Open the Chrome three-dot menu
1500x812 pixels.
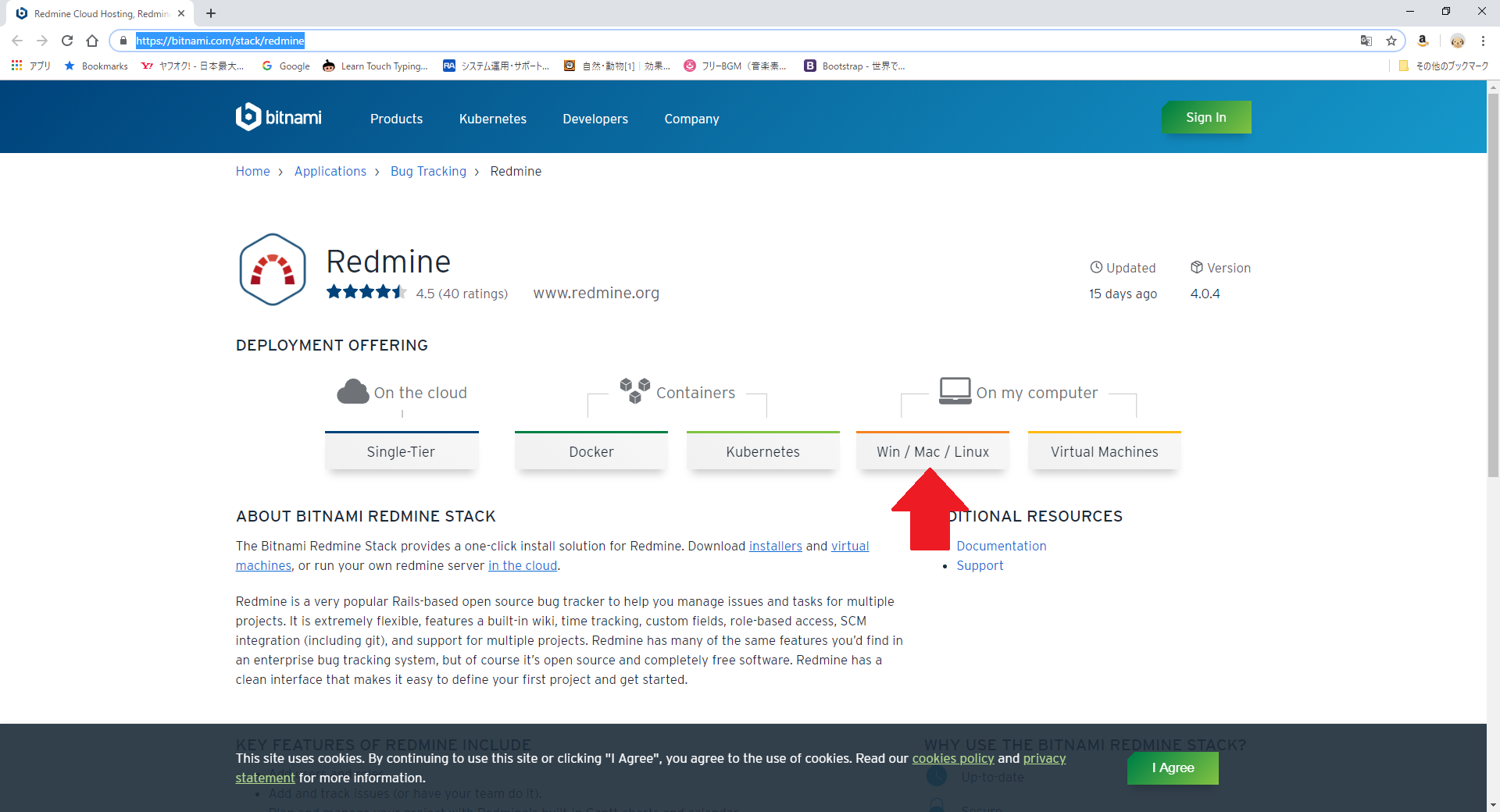tap(1484, 41)
